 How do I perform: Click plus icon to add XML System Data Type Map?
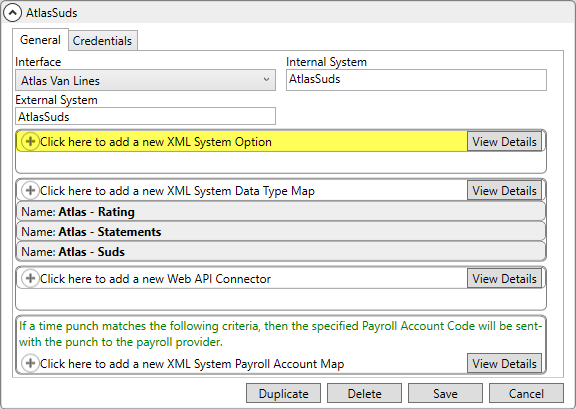click(30, 190)
